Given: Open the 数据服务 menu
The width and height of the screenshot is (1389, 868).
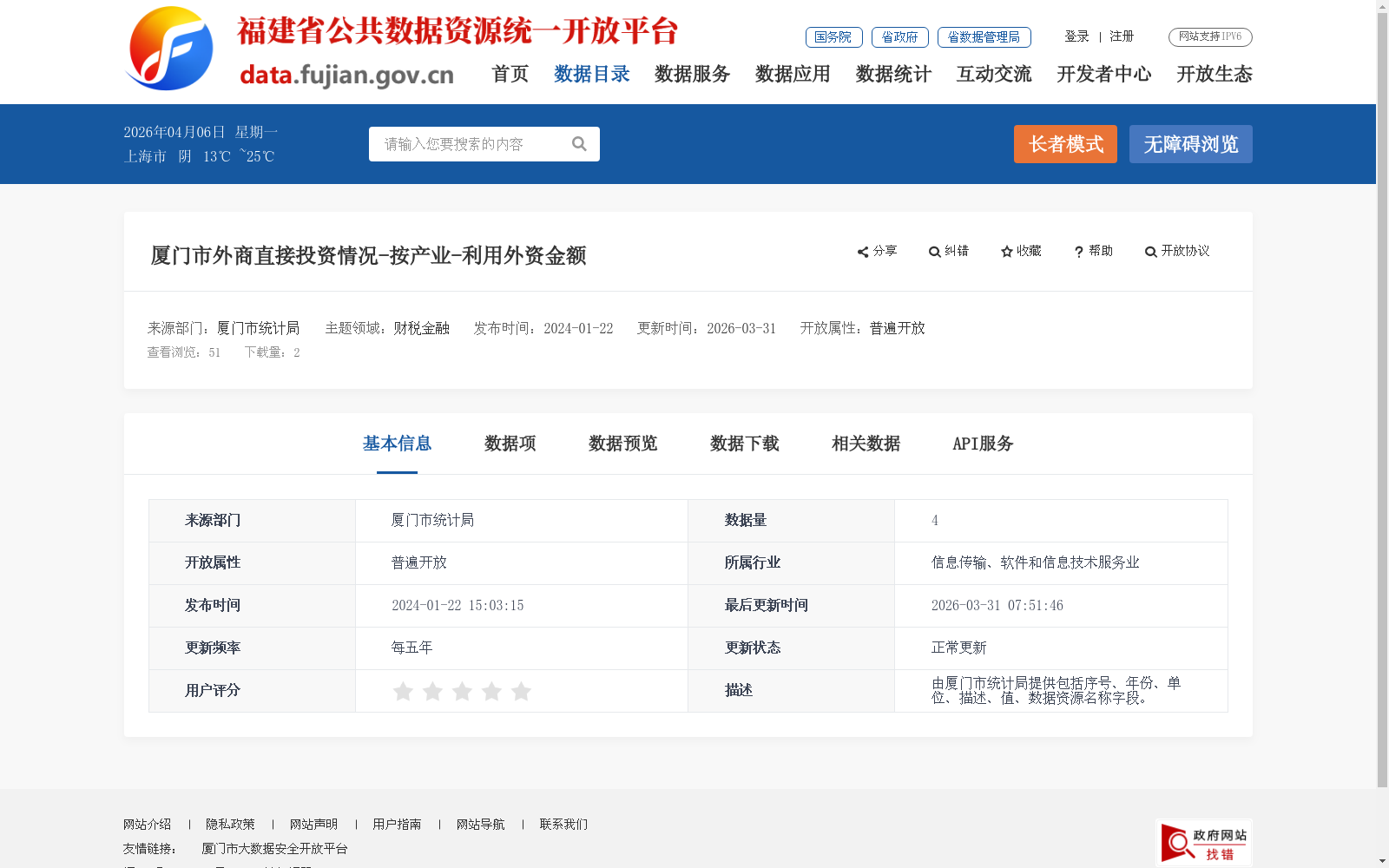Looking at the screenshot, I should pos(693,75).
